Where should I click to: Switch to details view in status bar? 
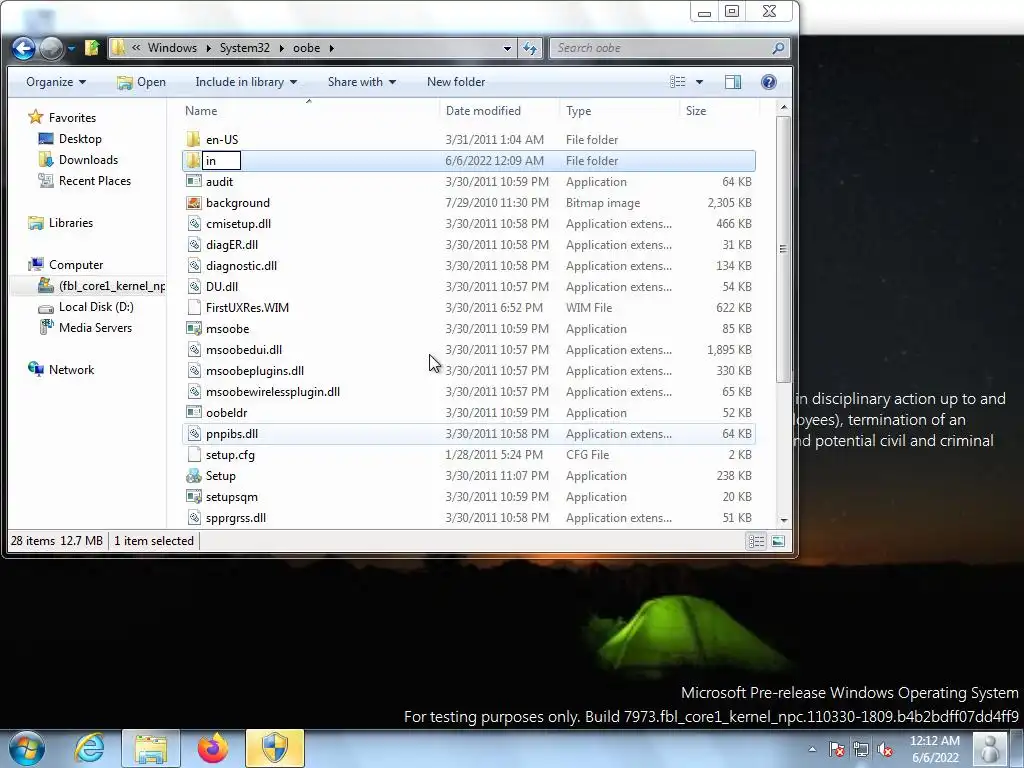click(x=756, y=541)
